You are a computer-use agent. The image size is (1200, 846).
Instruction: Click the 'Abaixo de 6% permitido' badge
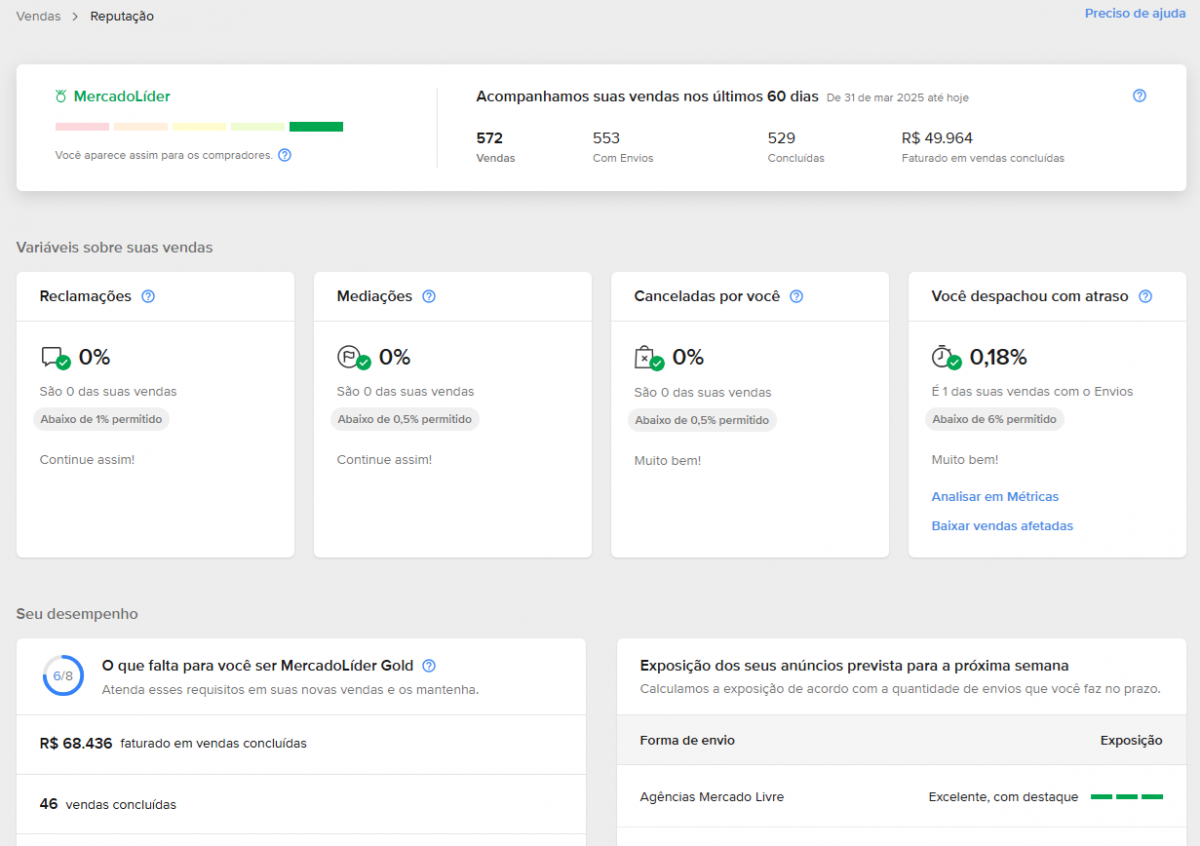[x=994, y=420]
